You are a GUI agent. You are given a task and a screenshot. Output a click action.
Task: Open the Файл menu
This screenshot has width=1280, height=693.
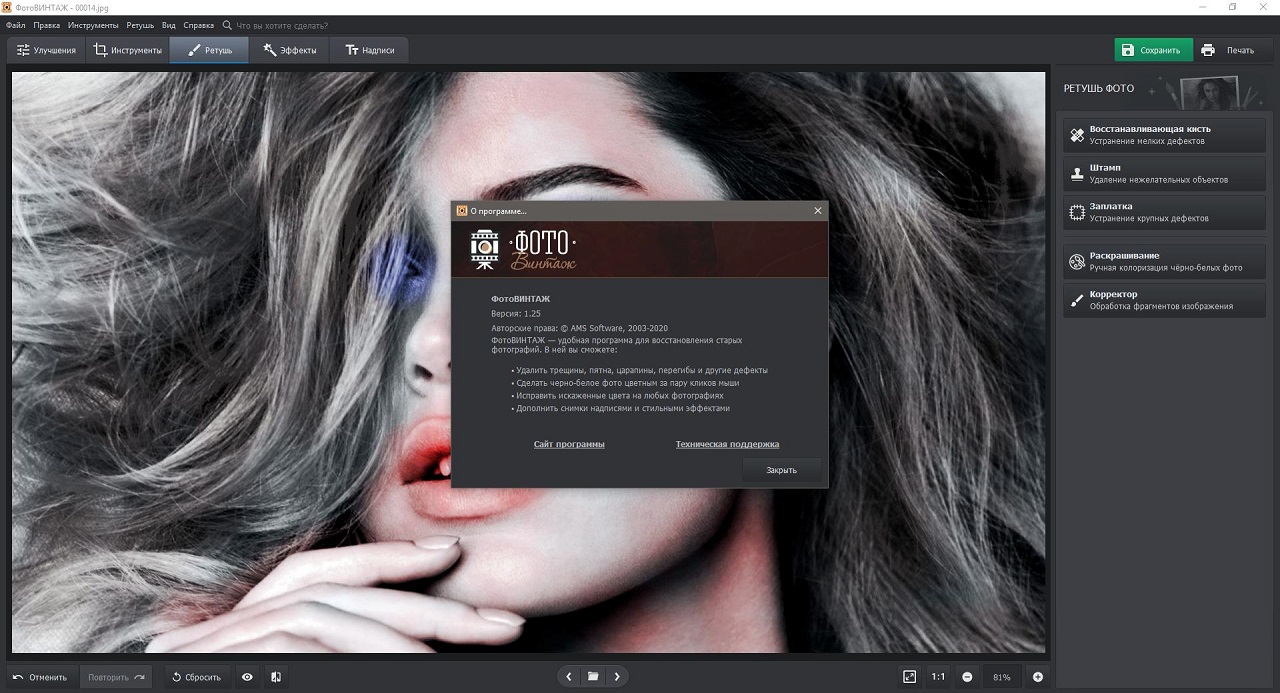[x=15, y=25]
